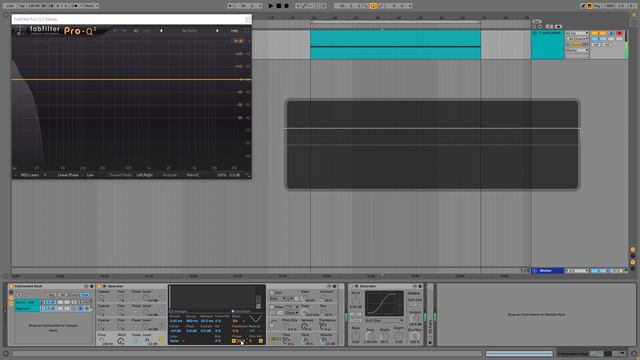Click the Key zone editor button
This screenshot has width=640, height=360.
51,295
